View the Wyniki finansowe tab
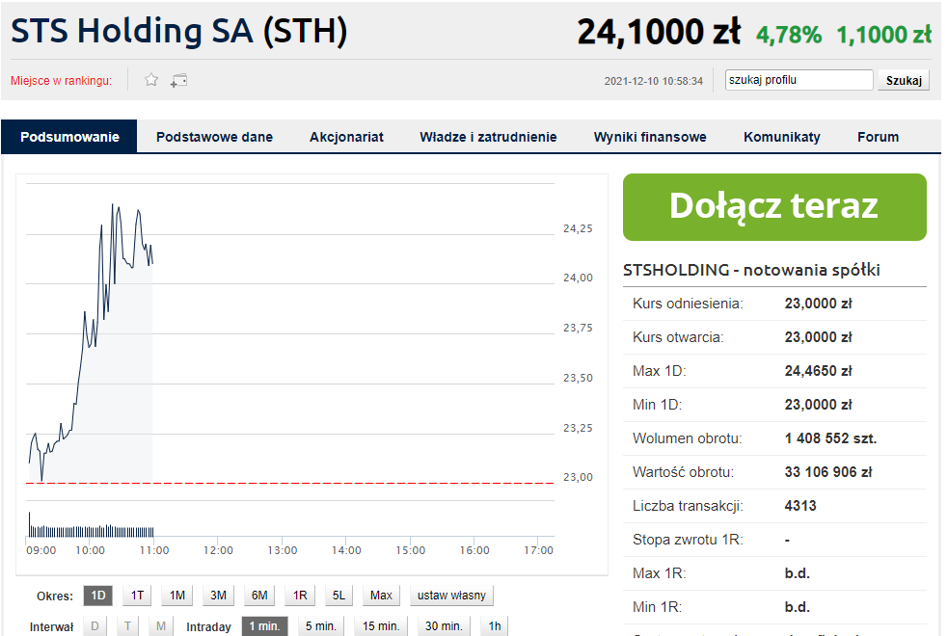Screen dimensions: 948x636 650,137
